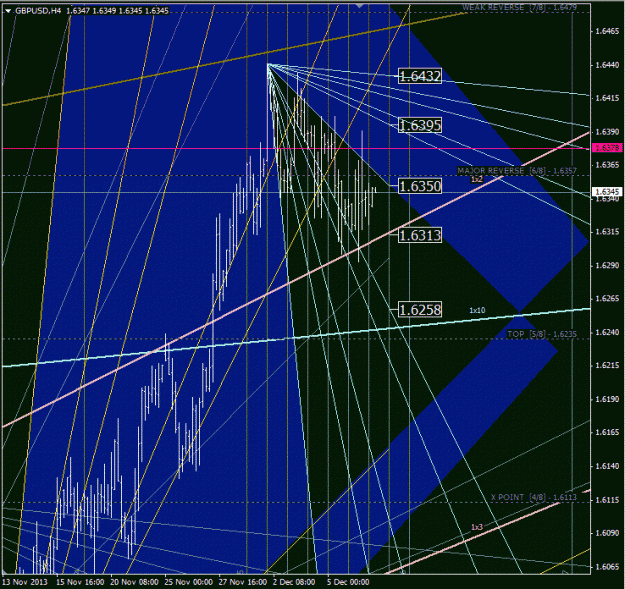The height and width of the screenshot is (589, 625).
Task: Select the 1x10 Gann line label
Action: (477, 310)
